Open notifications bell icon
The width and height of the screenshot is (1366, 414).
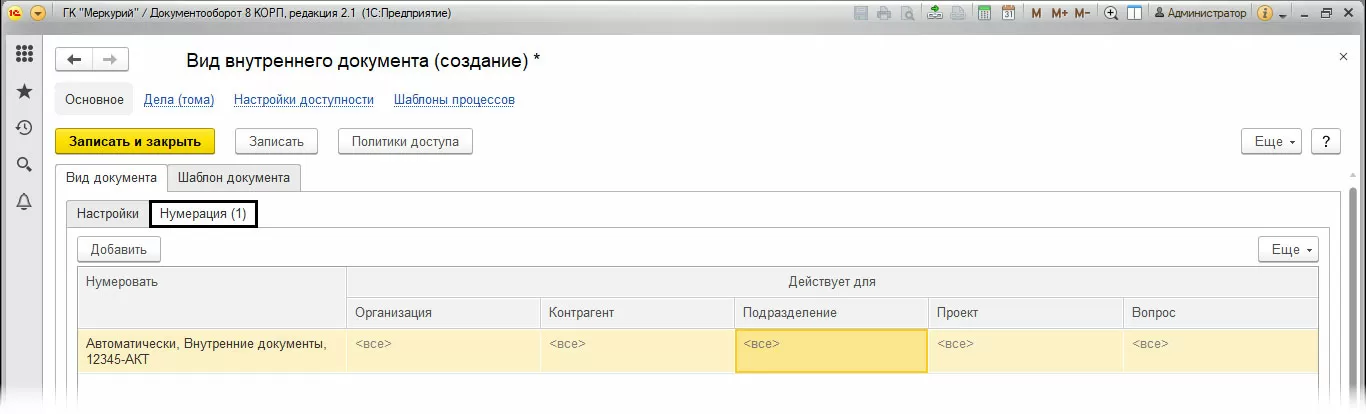(x=24, y=201)
